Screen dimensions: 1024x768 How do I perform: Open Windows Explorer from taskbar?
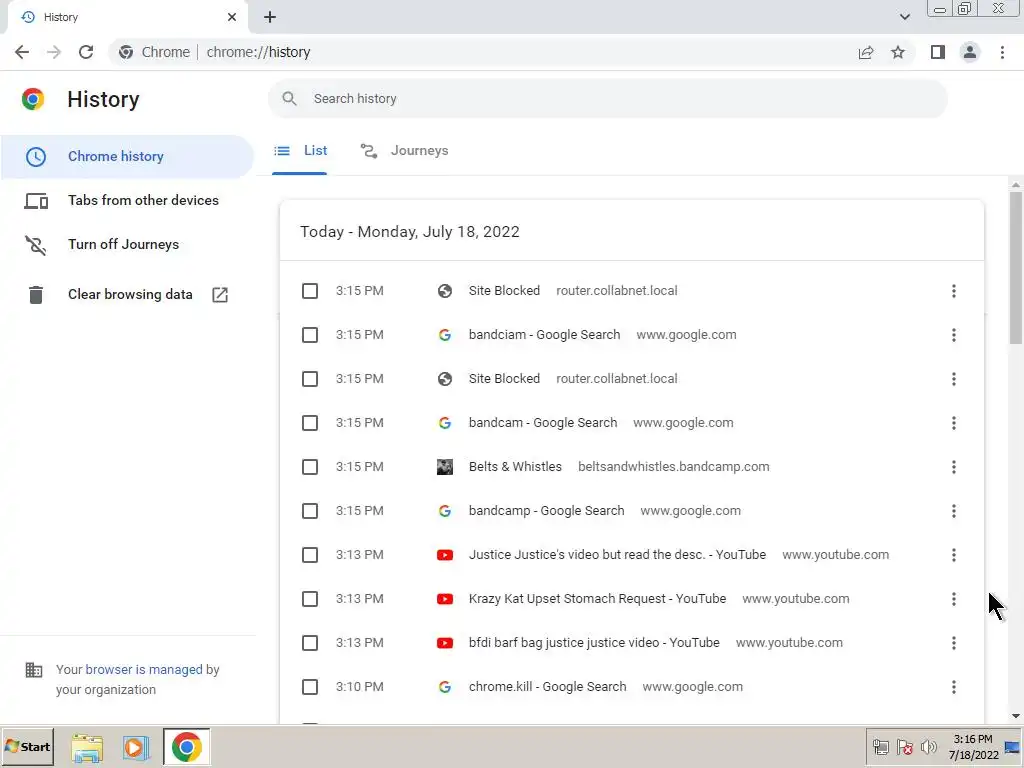(87, 748)
